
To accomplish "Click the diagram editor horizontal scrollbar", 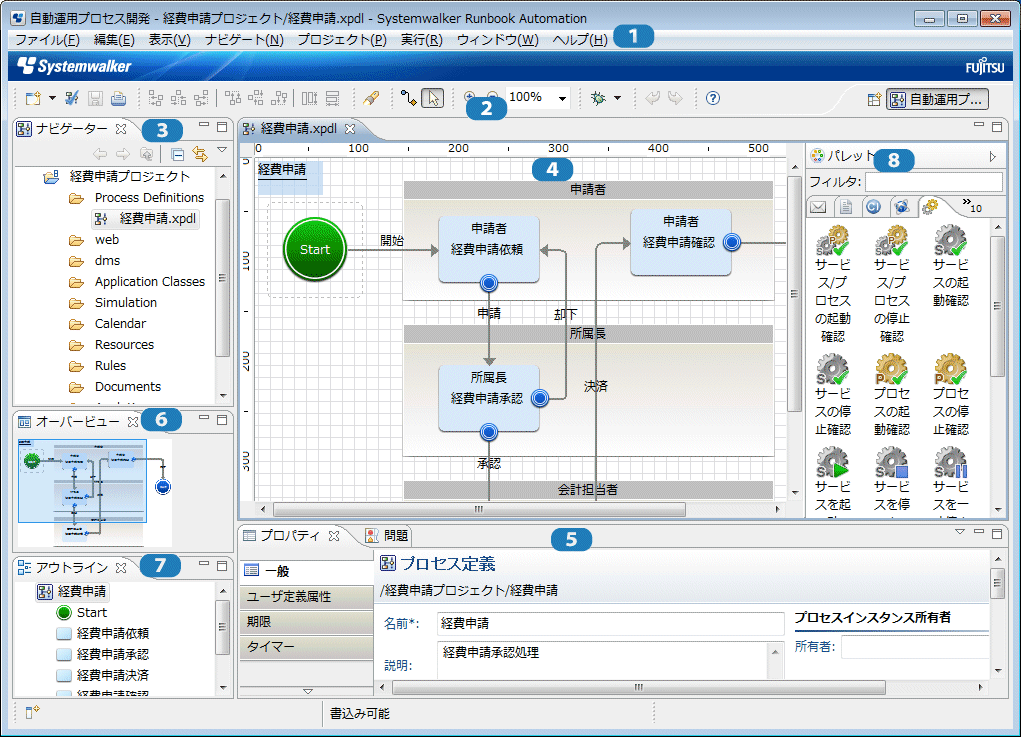I will [x=479, y=509].
